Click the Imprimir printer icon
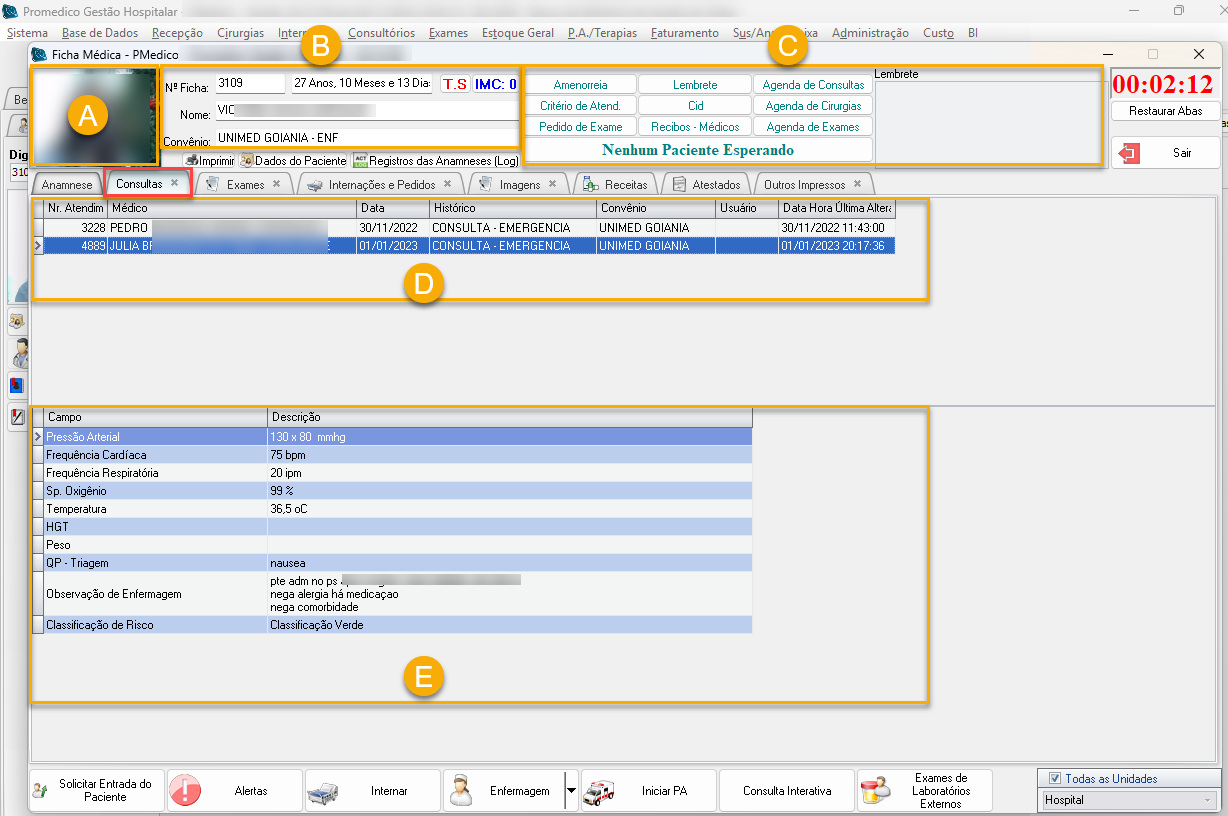This screenshot has height=816, width=1228. [x=191, y=160]
